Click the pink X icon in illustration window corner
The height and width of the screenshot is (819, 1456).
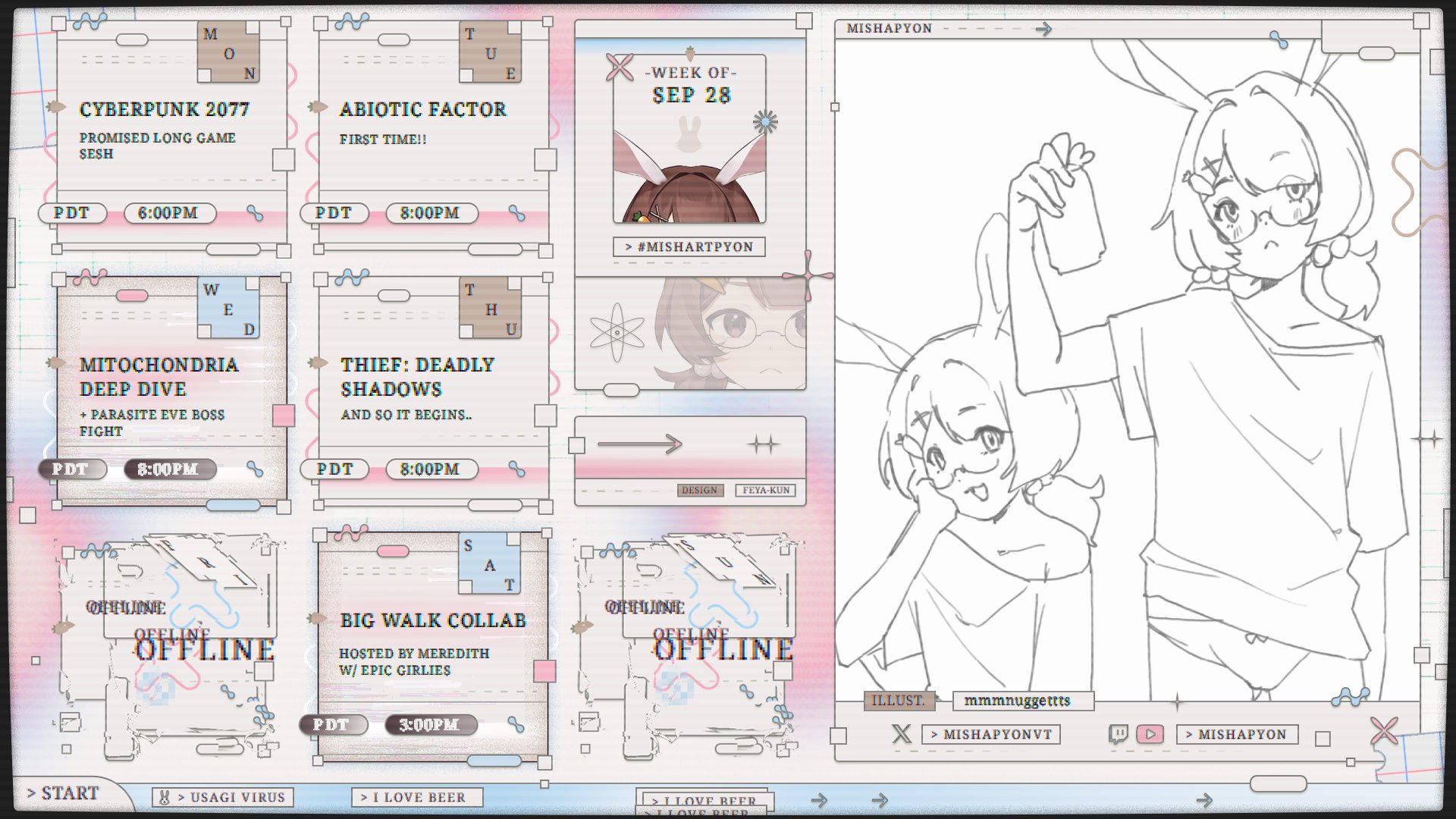tap(1384, 730)
